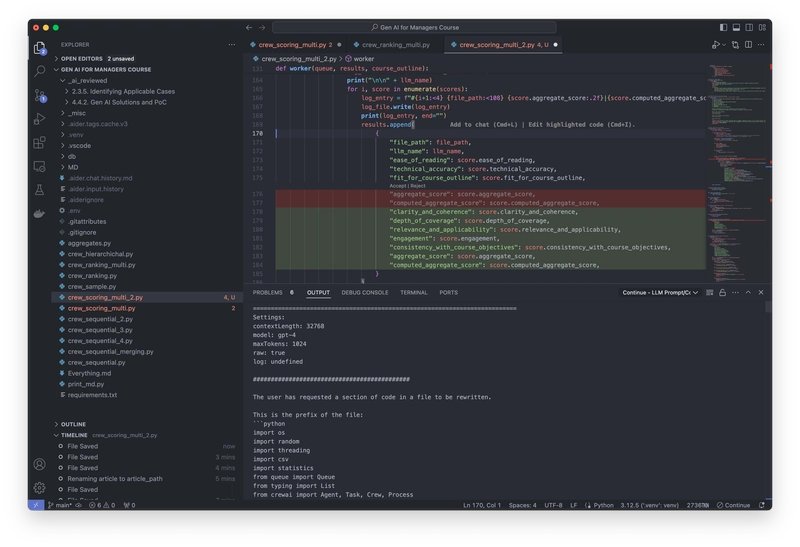The width and height of the screenshot is (800, 547).
Task: Open the Accounts menu icon
Action: pos(39,464)
